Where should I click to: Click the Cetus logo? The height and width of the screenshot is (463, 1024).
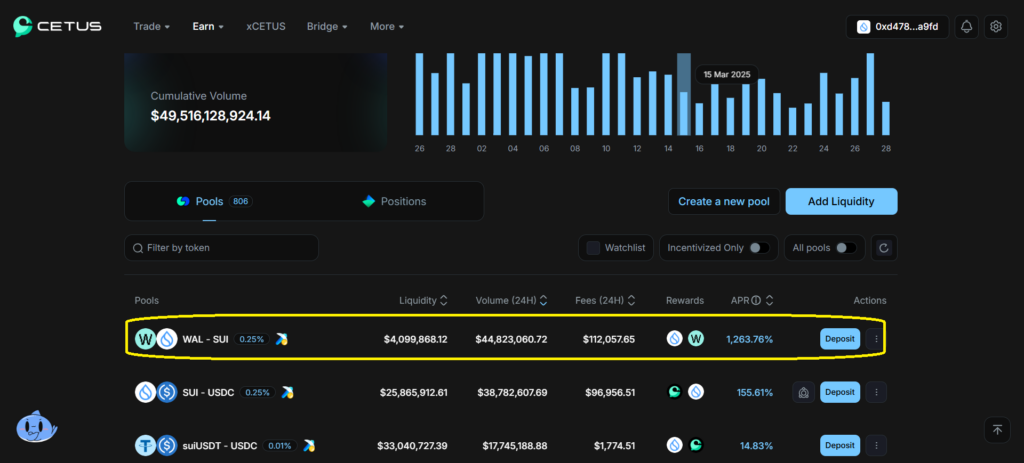[57, 27]
